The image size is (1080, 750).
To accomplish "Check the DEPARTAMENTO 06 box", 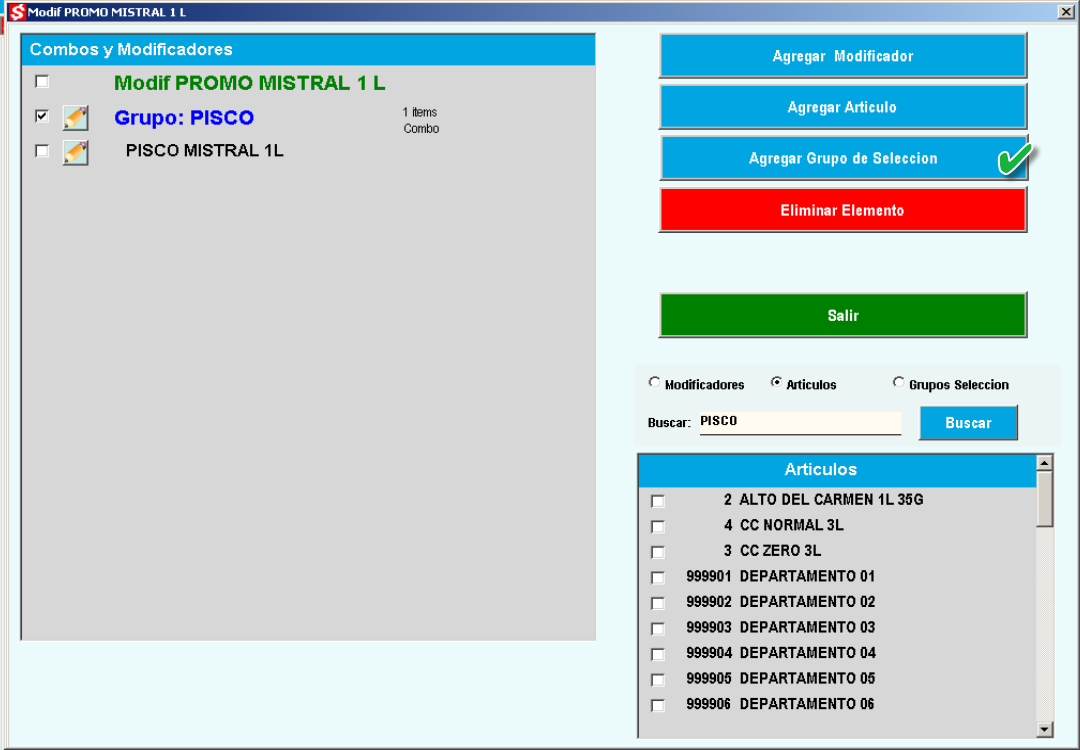I will (x=658, y=705).
